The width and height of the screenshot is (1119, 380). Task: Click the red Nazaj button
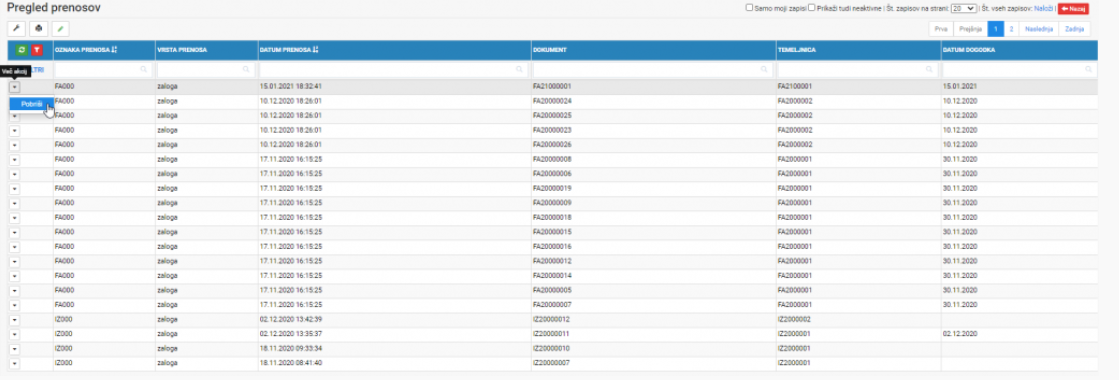click(1073, 9)
